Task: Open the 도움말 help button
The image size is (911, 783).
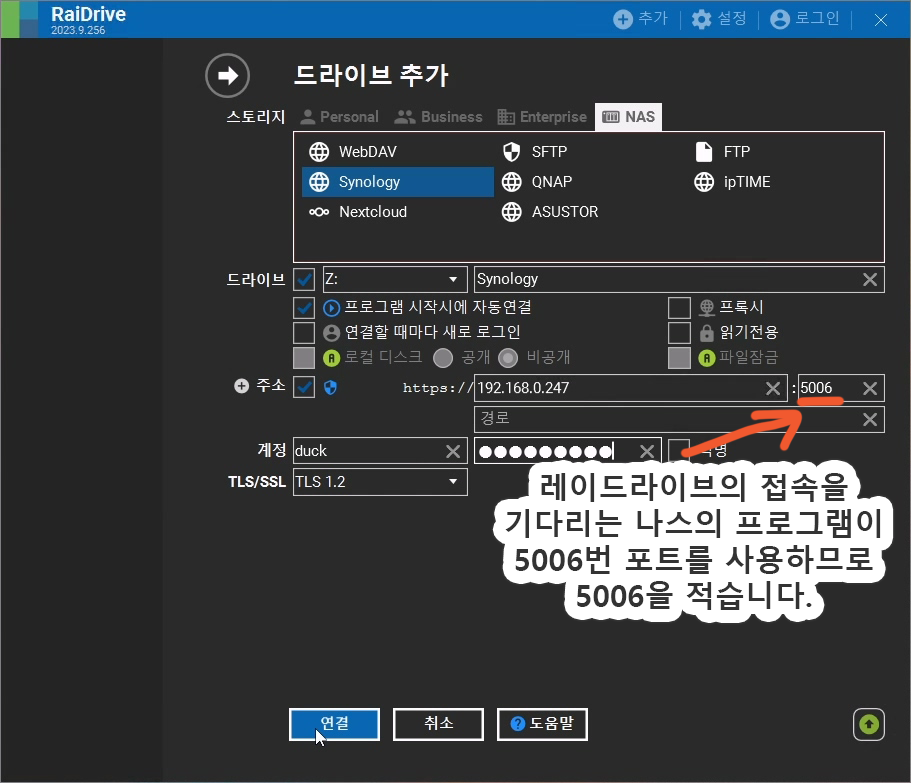Action: [543, 724]
